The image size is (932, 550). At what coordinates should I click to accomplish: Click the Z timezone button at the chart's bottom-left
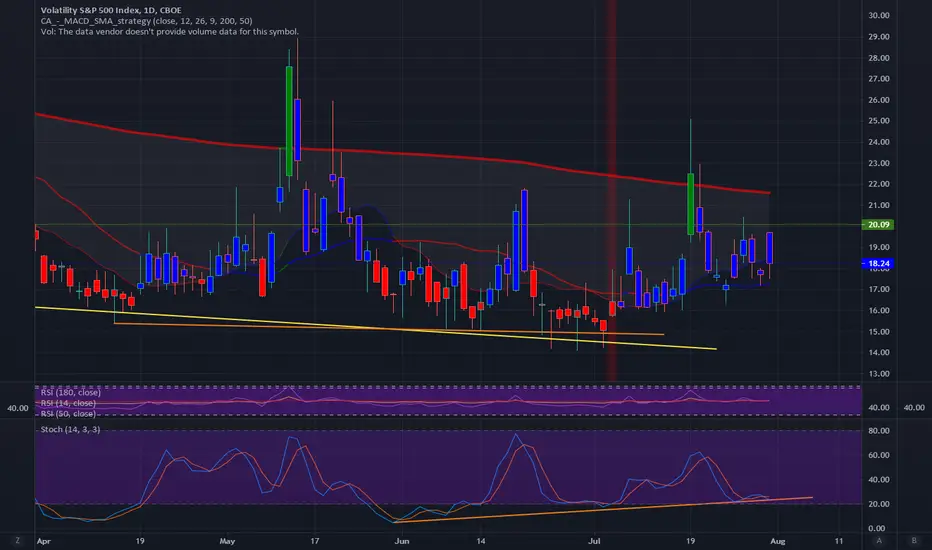click(x=17, y=540)
